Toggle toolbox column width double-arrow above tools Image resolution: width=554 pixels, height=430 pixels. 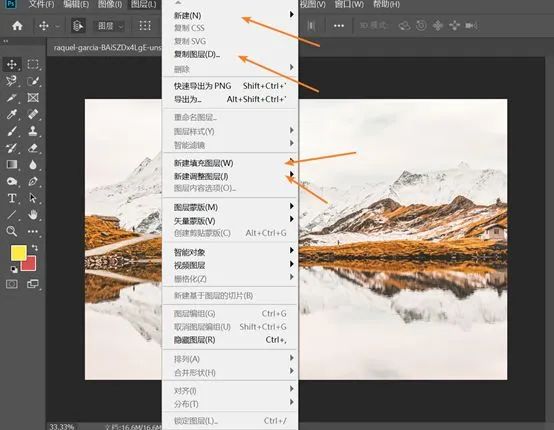[5, 42]
